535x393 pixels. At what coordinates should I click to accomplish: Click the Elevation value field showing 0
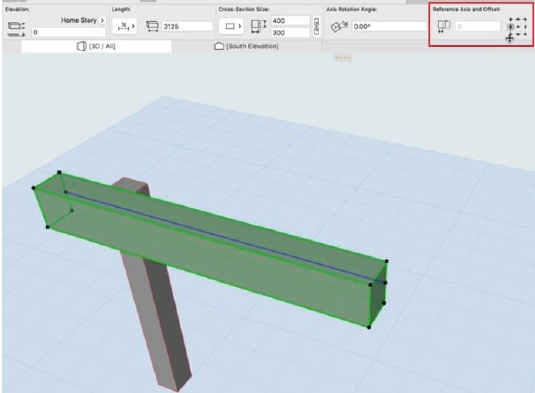pyautogui.click(x=69, y=32)
